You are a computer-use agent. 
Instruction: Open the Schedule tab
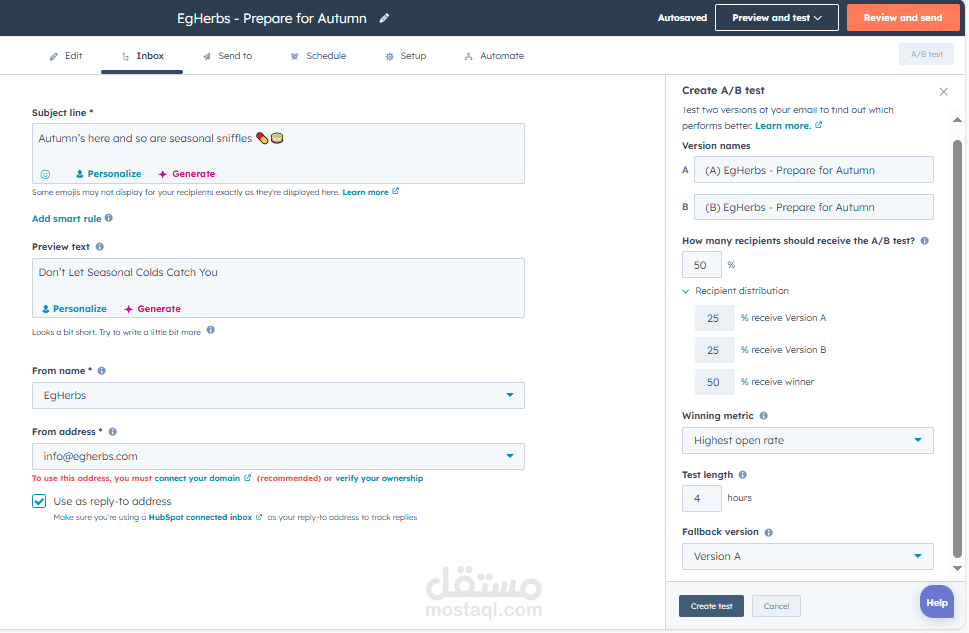click(318, 56)
